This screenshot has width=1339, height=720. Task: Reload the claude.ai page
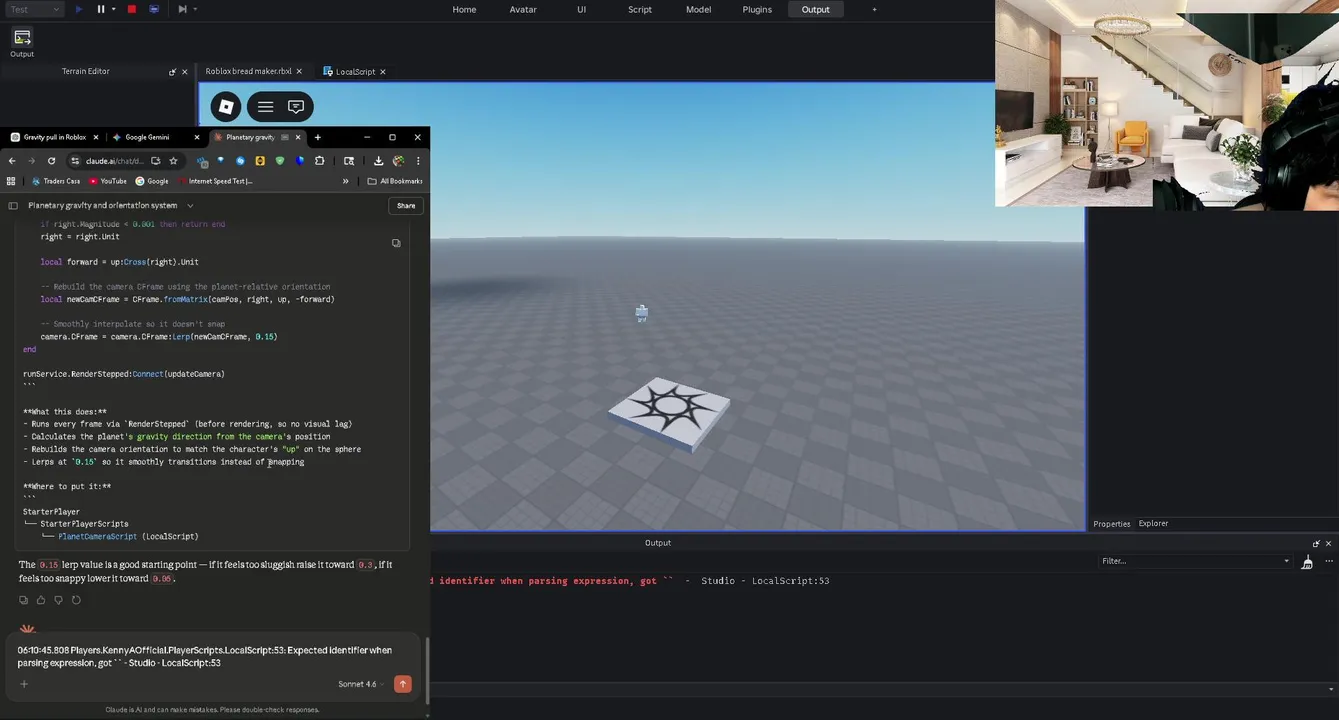(x=51, y=160)
